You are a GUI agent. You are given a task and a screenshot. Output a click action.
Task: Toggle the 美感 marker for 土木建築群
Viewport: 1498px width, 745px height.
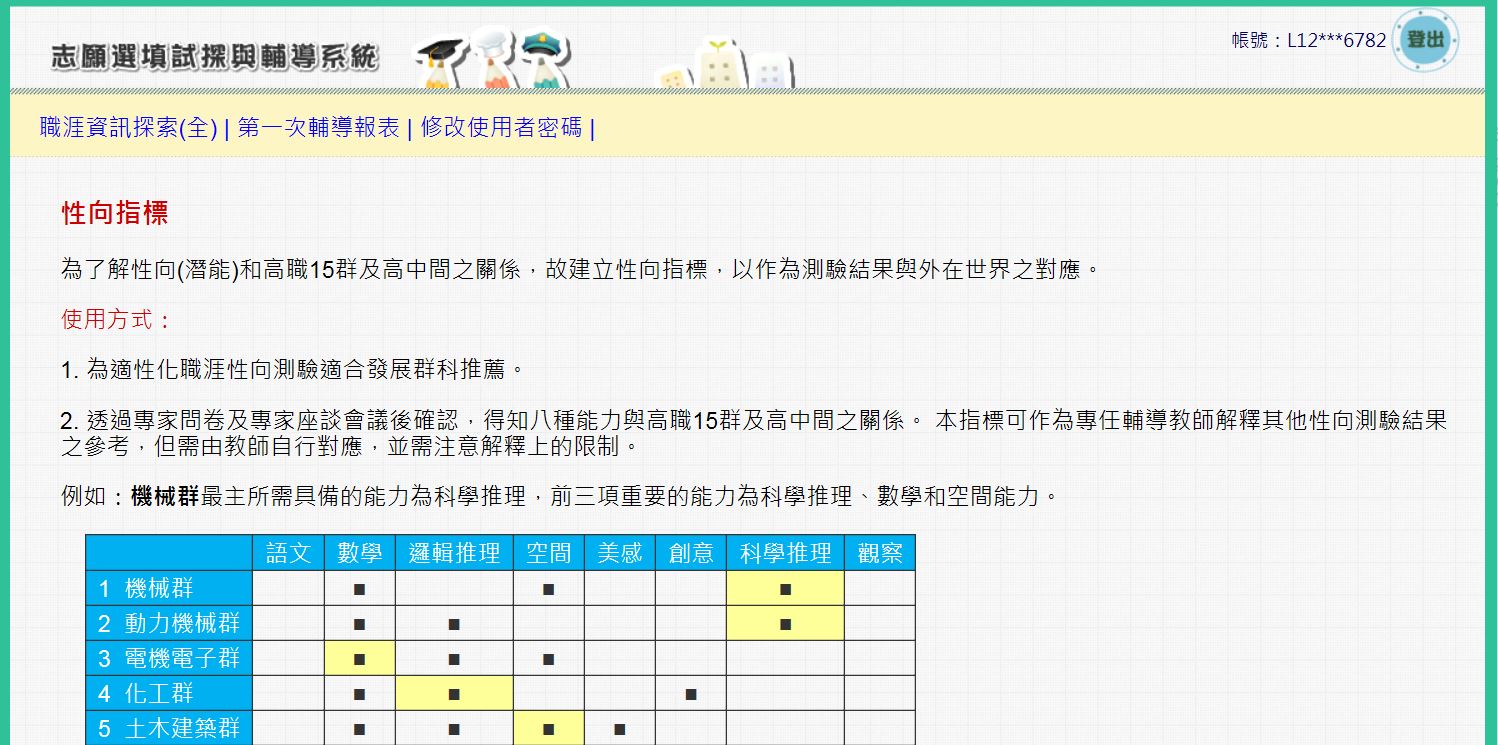click(x=620, y=727)
